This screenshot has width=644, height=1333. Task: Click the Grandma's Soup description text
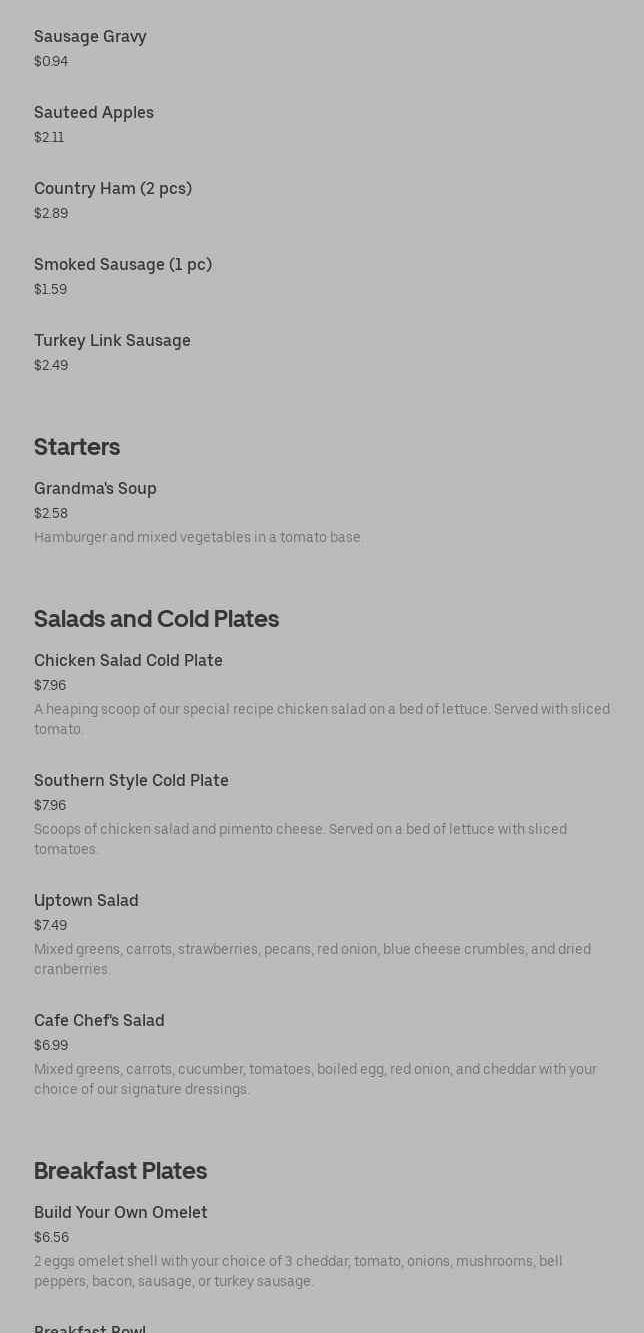click(197, 538)
